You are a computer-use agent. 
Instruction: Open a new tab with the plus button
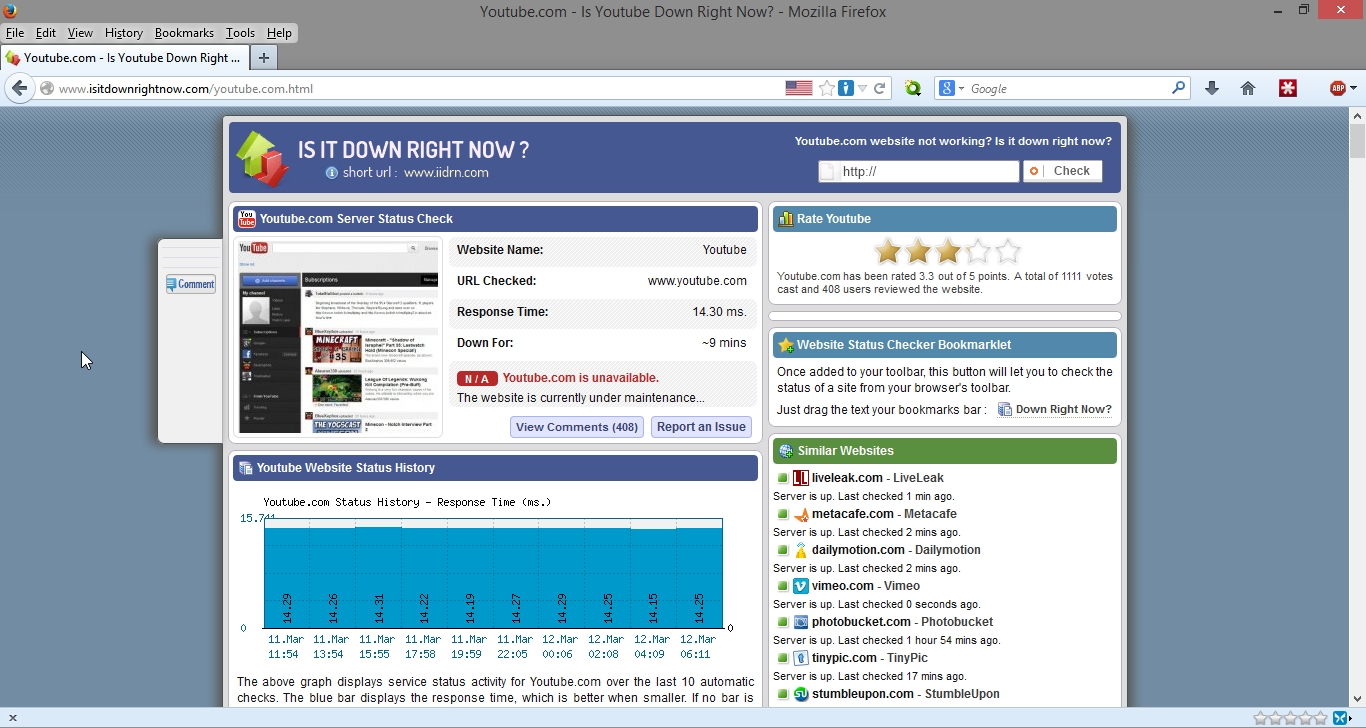coord(263,58)
